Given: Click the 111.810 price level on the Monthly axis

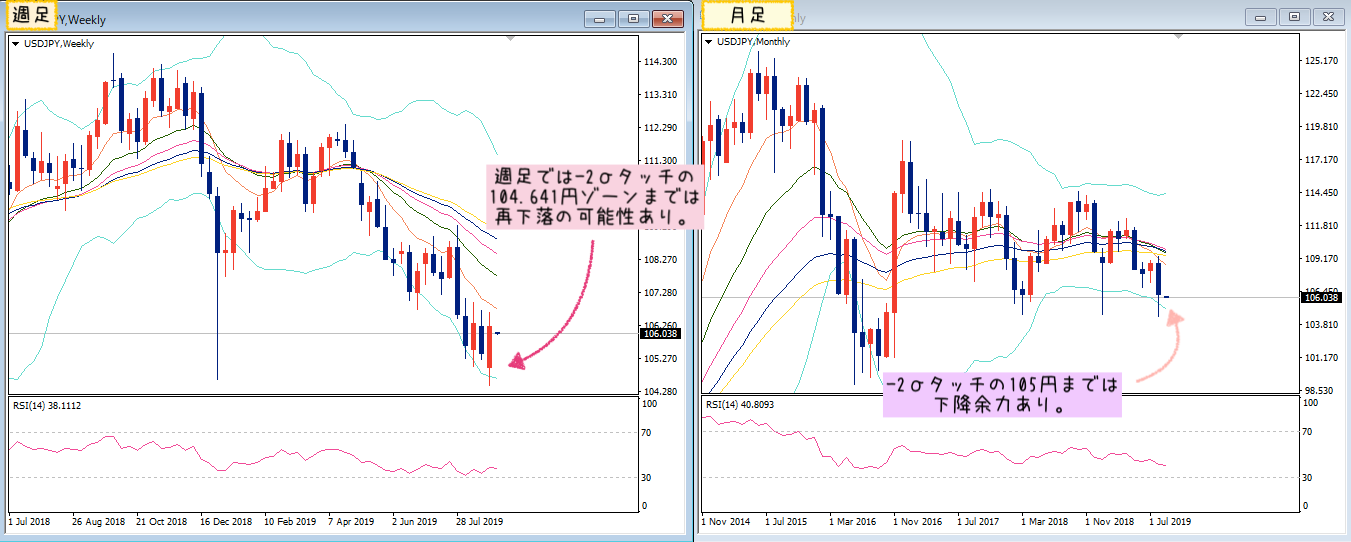Looking at the screenshot, I should coord(1323,227).
